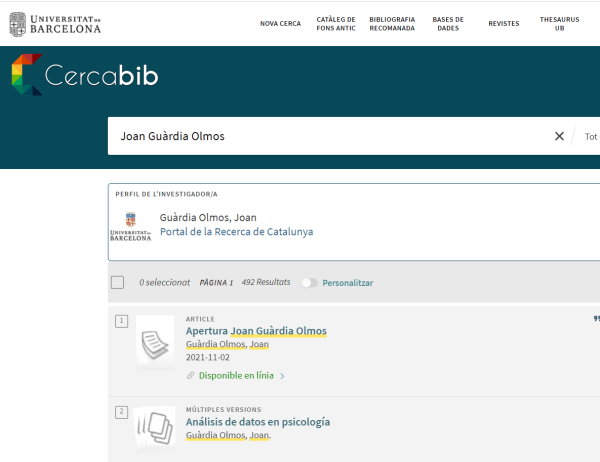Expand the Disponible en línia chevron

pyautogui.click(x=283, y=376)
